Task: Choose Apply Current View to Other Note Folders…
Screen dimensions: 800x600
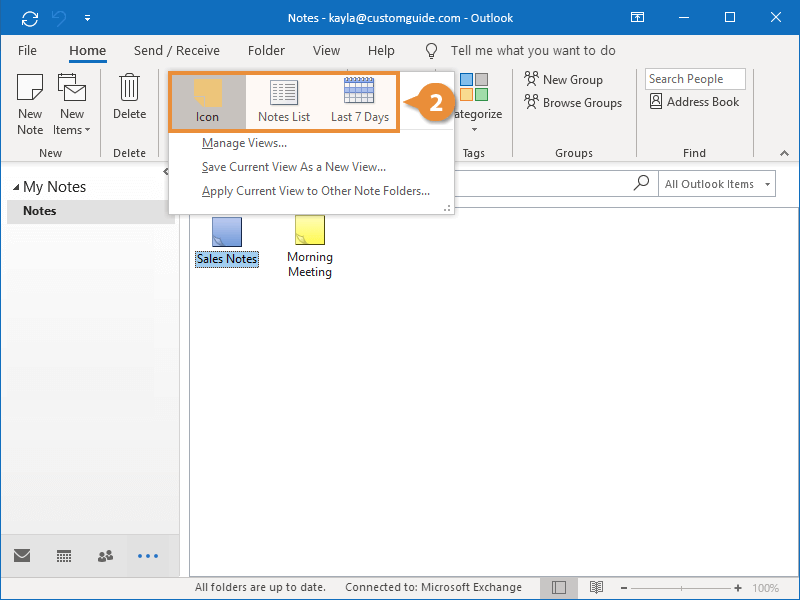Action: point(316,191)
